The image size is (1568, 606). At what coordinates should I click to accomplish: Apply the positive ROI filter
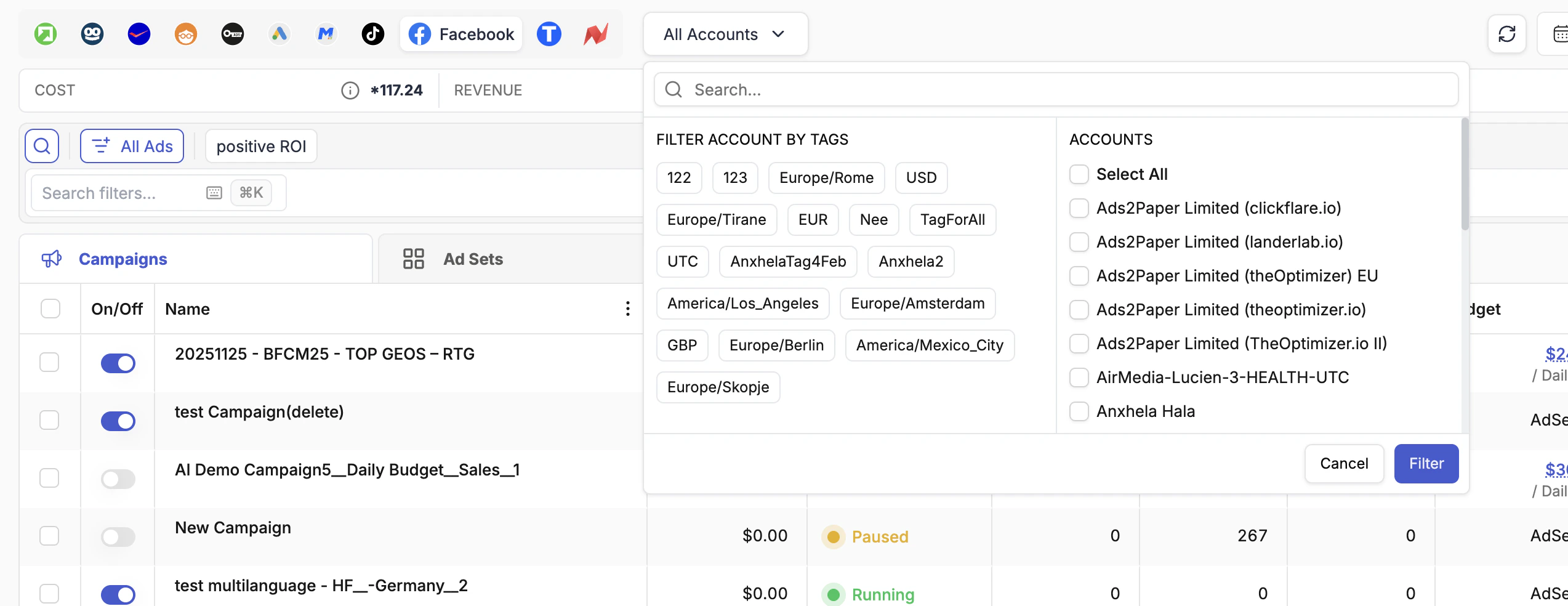click(x=261, y=146)
